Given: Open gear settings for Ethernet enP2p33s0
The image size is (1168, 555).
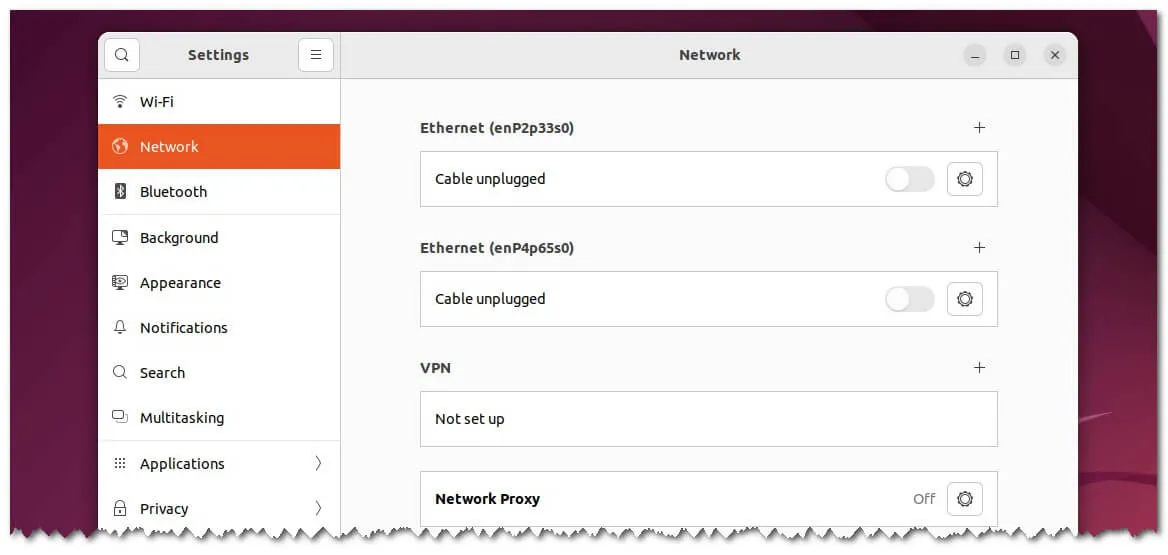Looking at the screenshot, I should coord(964,179).
